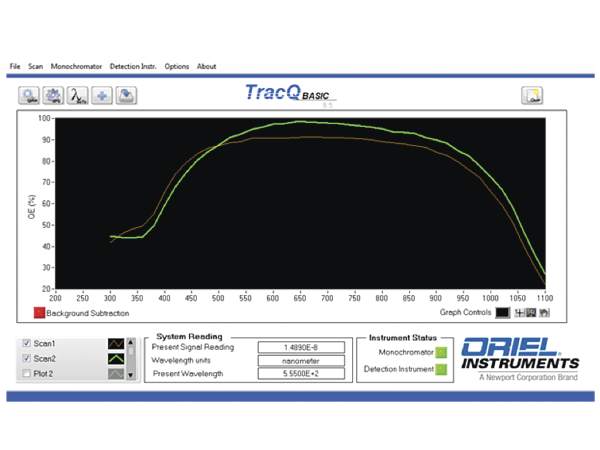Viewport: 600px width, 450px height.
Task: Click the crosshair cursor graph control icon
Action: coord(518,313)
